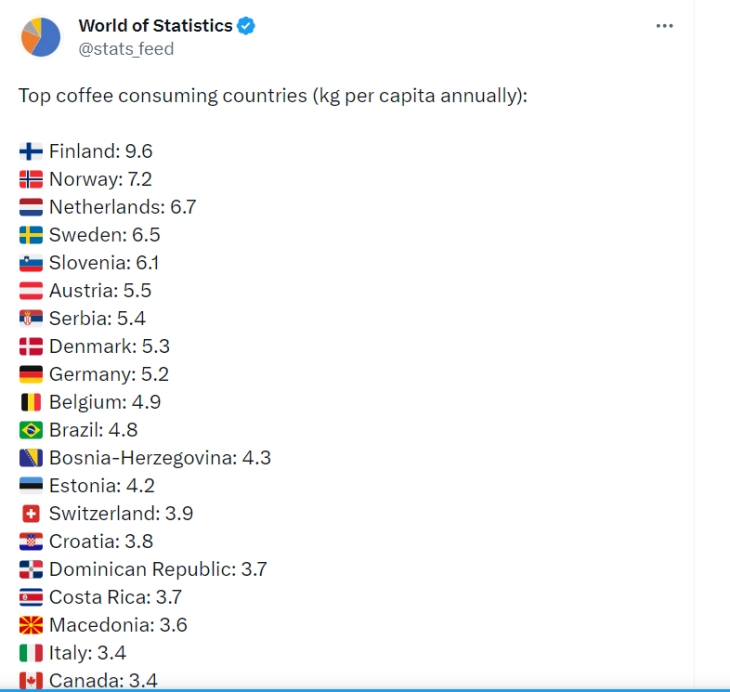The height and width of the screenshot is (692, 730).
Task: Click the Denmark flag icon
Action: 31,347
